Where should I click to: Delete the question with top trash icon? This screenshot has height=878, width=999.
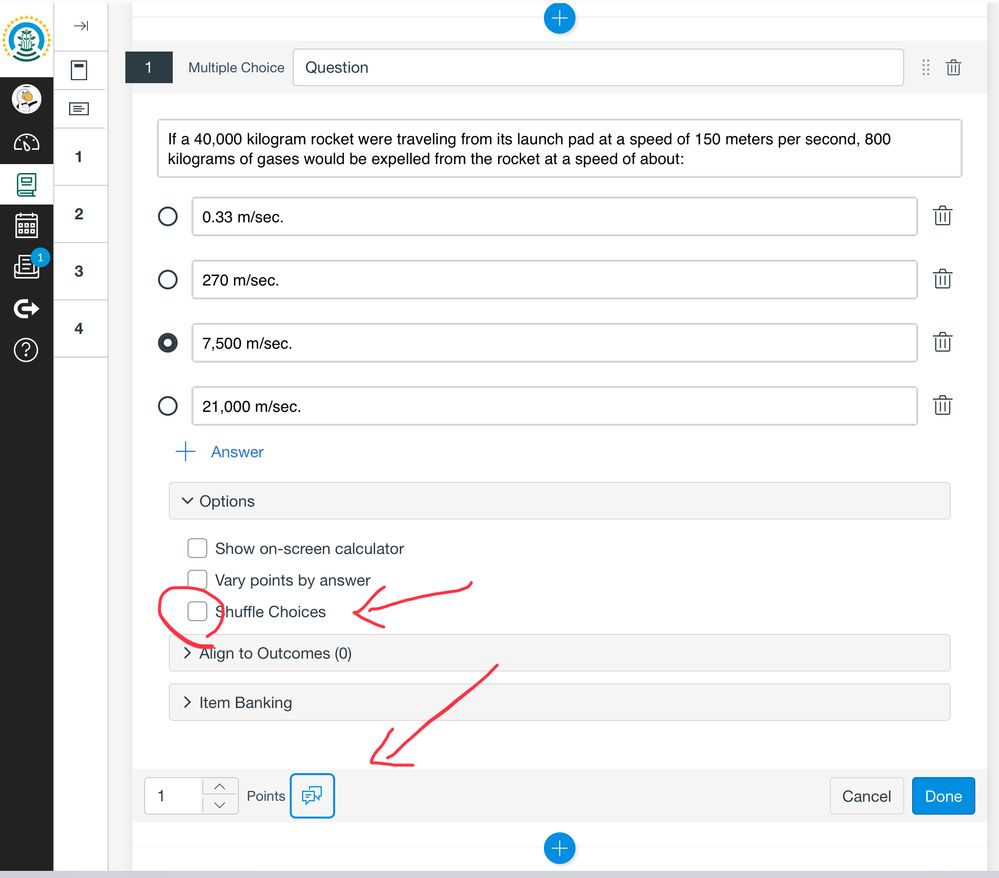[x=953, y=67]
